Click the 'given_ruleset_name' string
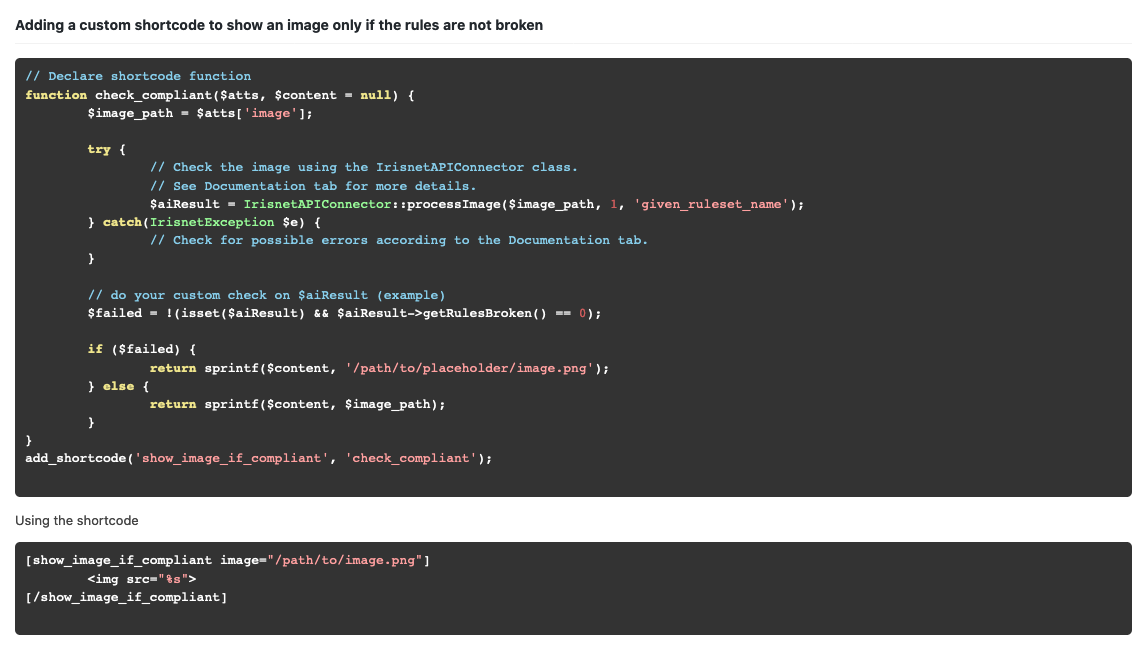 point(712,204)
